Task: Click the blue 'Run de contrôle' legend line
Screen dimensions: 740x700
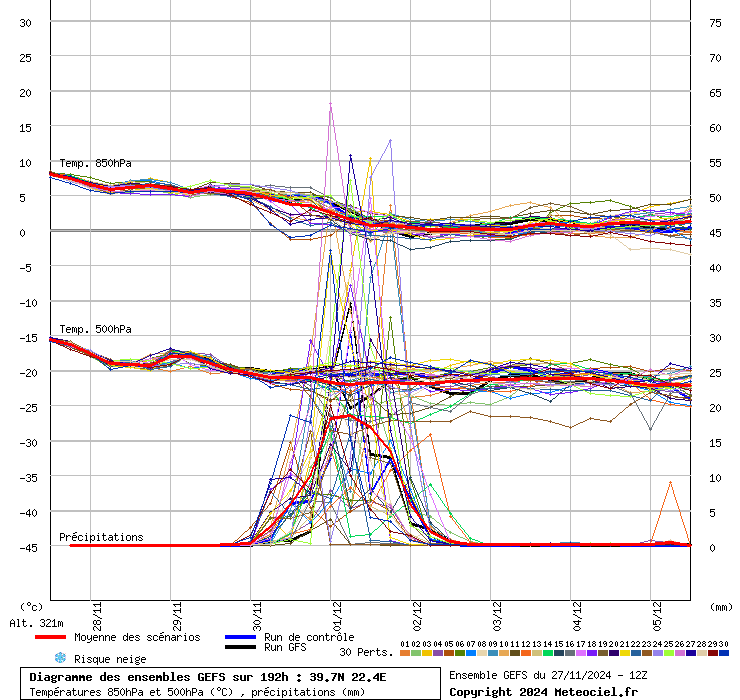Action: pyautogui.click(x=241, y=637)
